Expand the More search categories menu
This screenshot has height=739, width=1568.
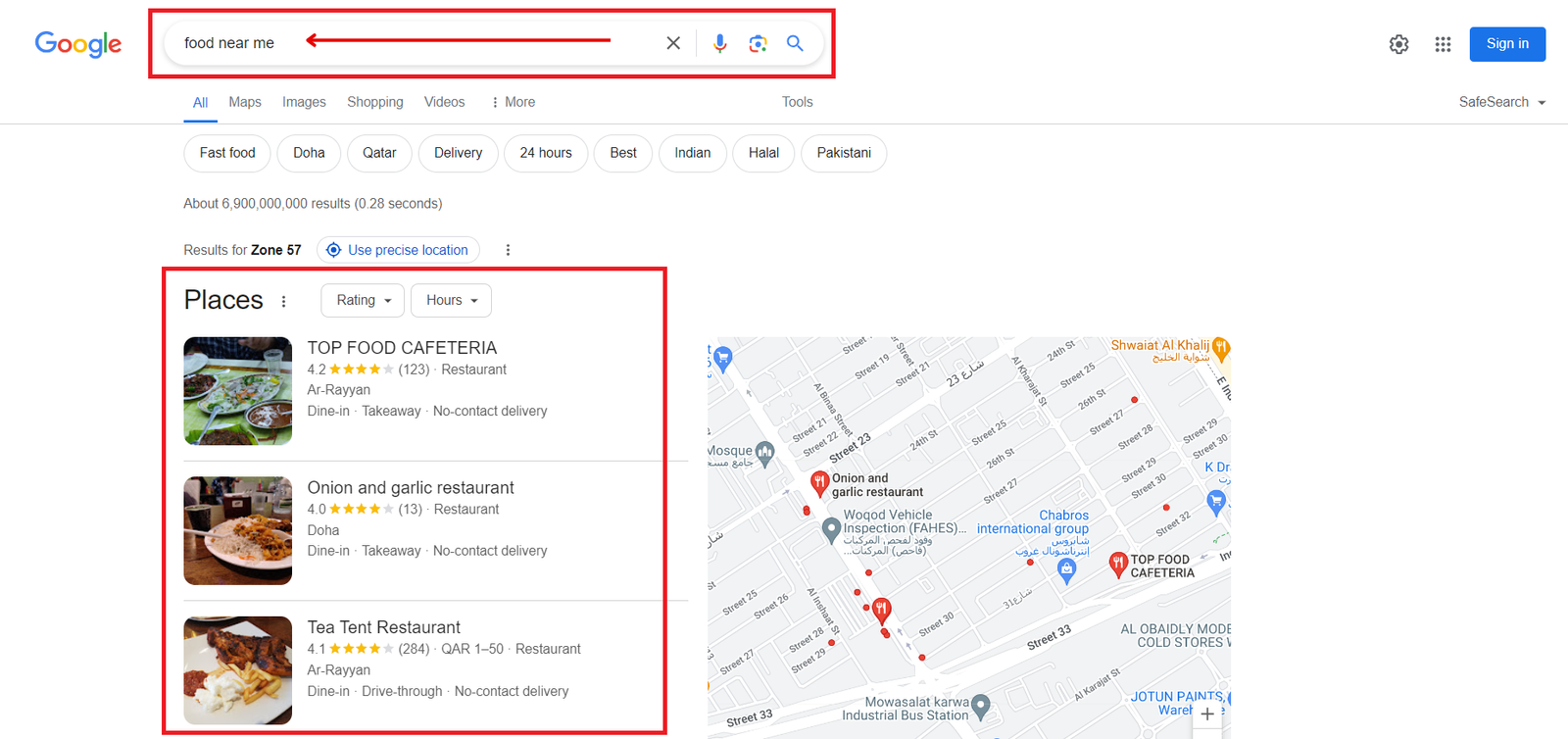coord(514,102)
